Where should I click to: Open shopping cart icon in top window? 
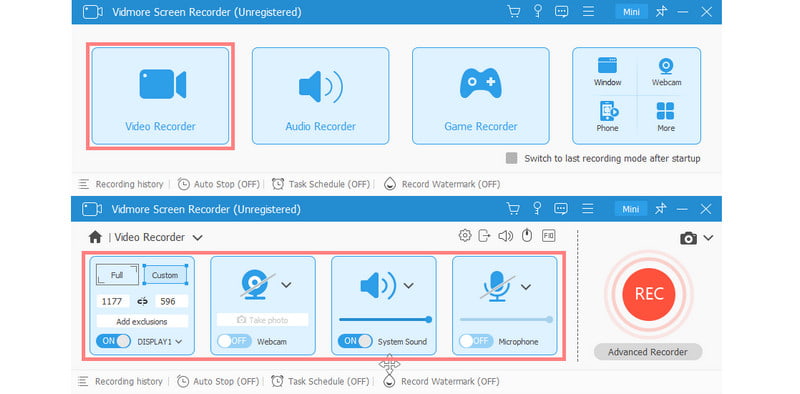(x=513, y=12)
